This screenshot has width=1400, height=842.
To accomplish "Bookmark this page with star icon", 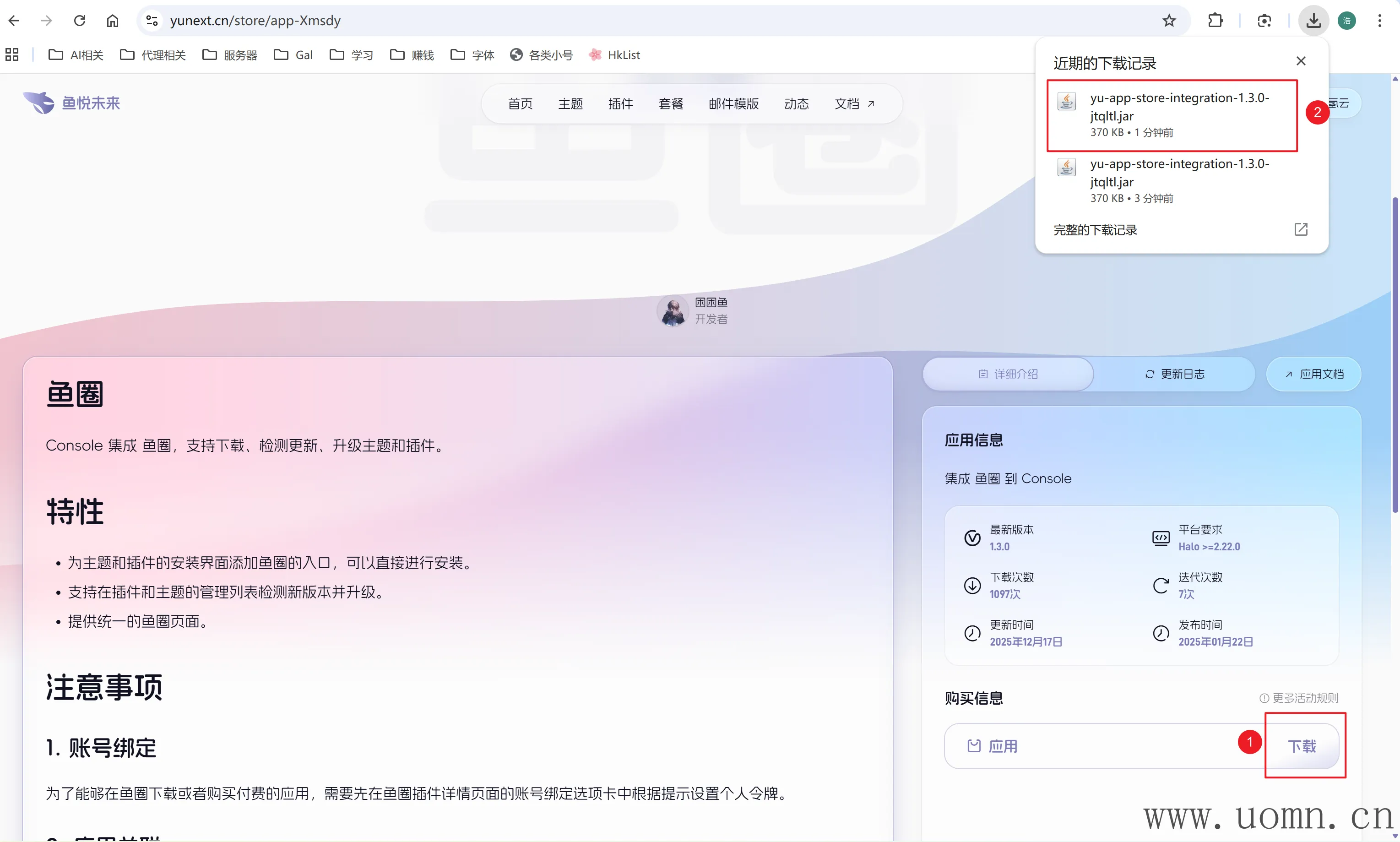I will tap(1169, 21).
